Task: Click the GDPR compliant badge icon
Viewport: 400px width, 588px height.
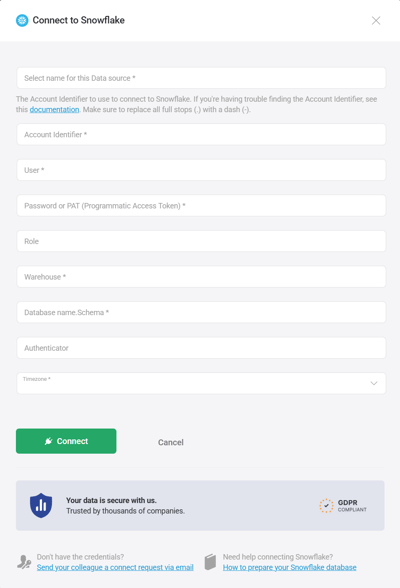Action: (x=326, y=506)
